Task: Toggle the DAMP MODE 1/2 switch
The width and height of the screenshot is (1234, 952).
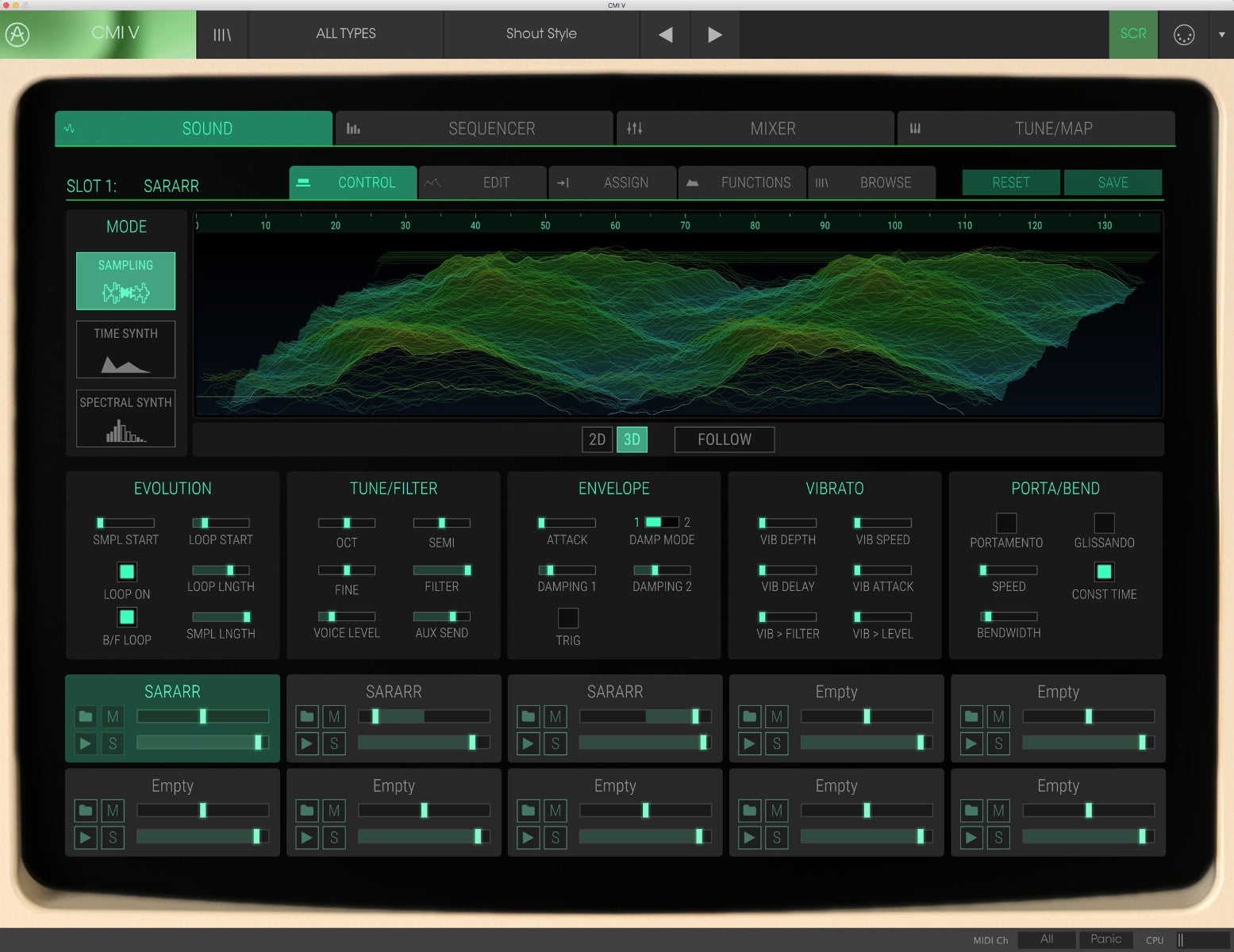Action: 662,522
